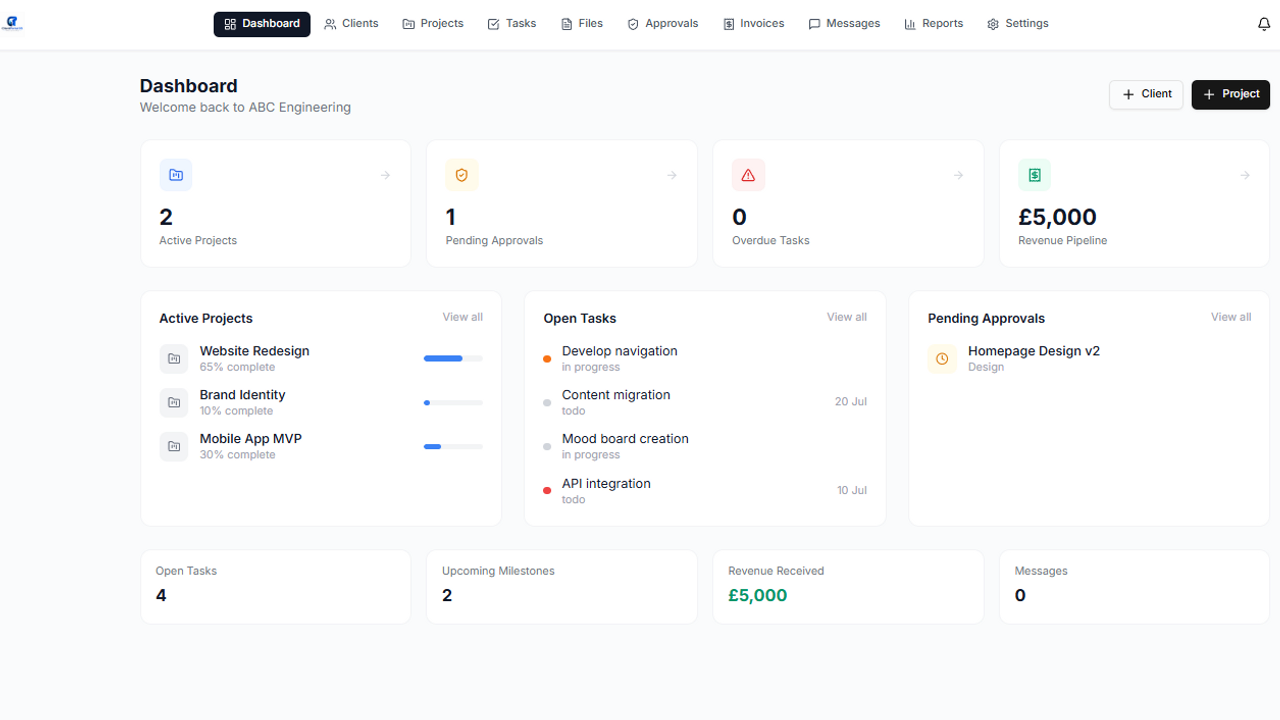Click the Messages summary card showing 0
This screenshot has width=1280, height=720.
point(1134,586)
